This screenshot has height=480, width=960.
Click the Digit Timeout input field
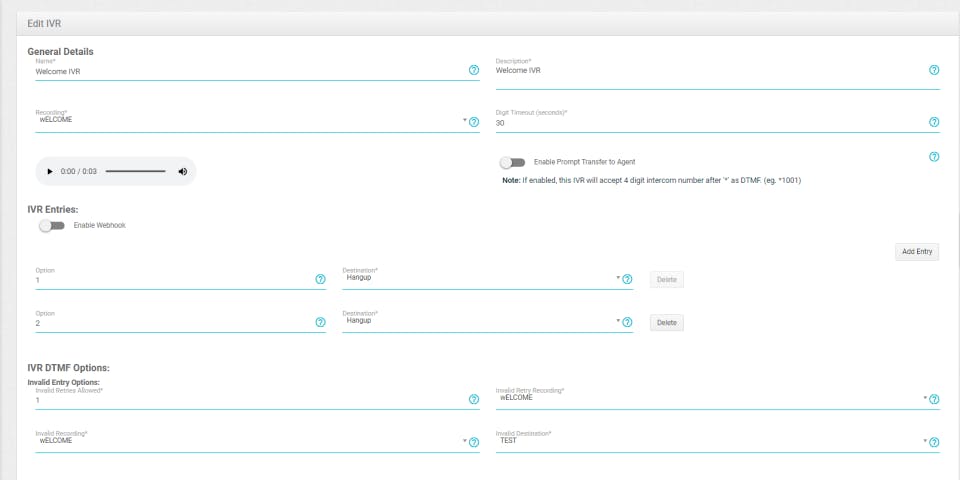(x=711, y=123)
